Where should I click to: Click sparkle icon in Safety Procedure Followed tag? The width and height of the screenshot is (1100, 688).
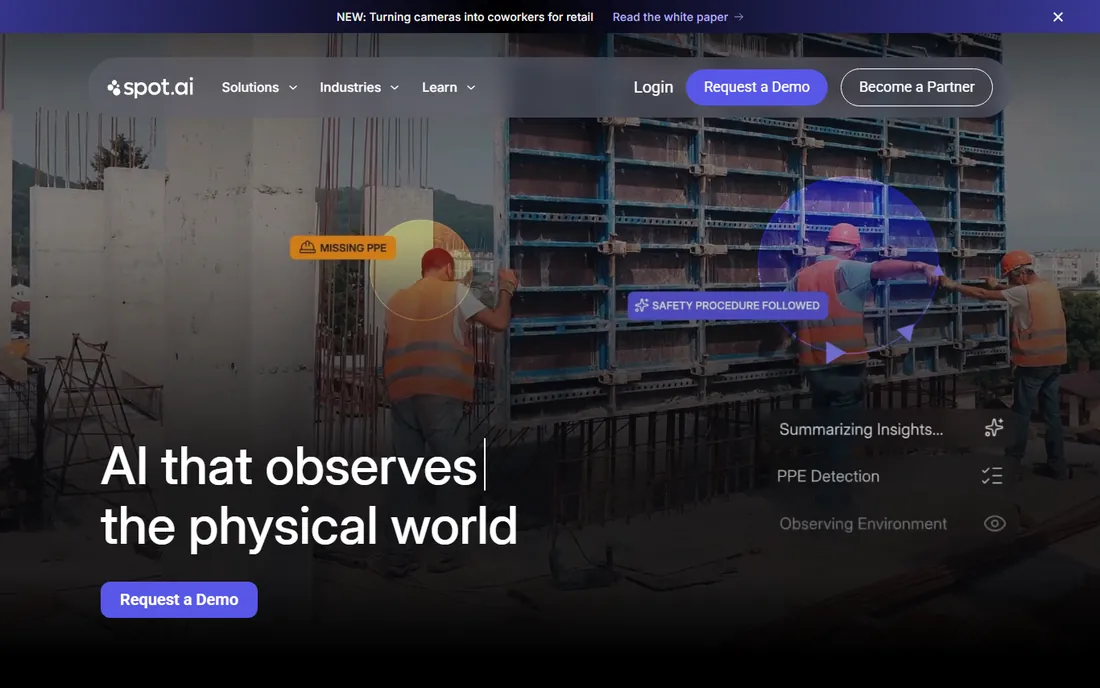[641, 305]
